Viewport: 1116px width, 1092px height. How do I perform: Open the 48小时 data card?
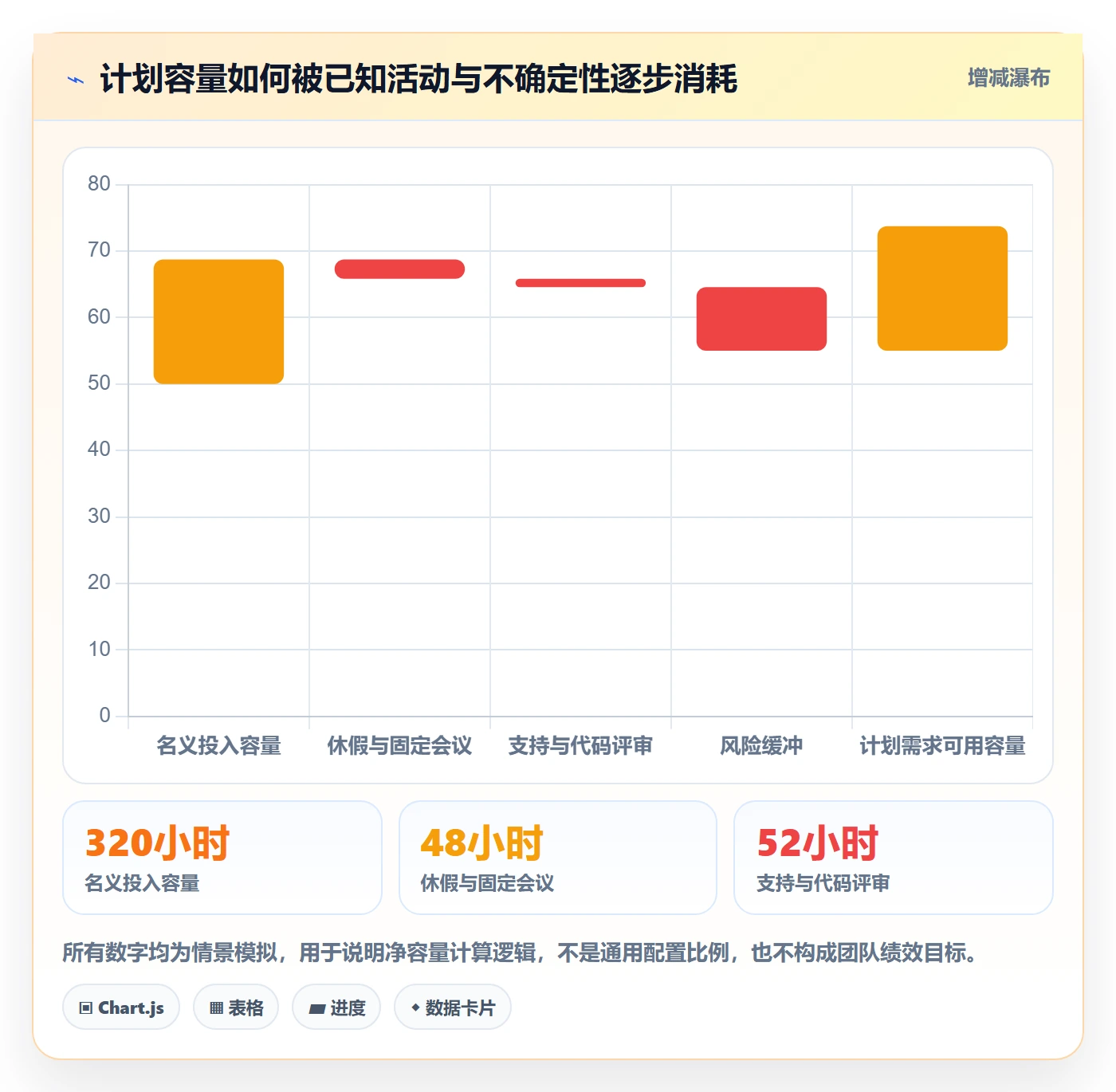[x=558, y=858]
